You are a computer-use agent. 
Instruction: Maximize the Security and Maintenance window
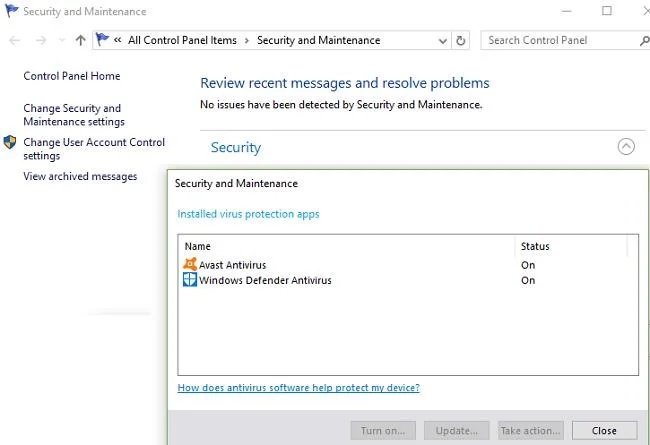[x=607, y=11]
